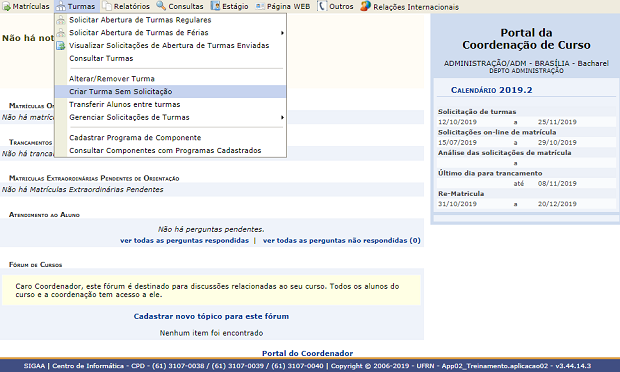Click the Página WEB icon
The height and width of the screenshot is (372, 620).
pos(260,6)
